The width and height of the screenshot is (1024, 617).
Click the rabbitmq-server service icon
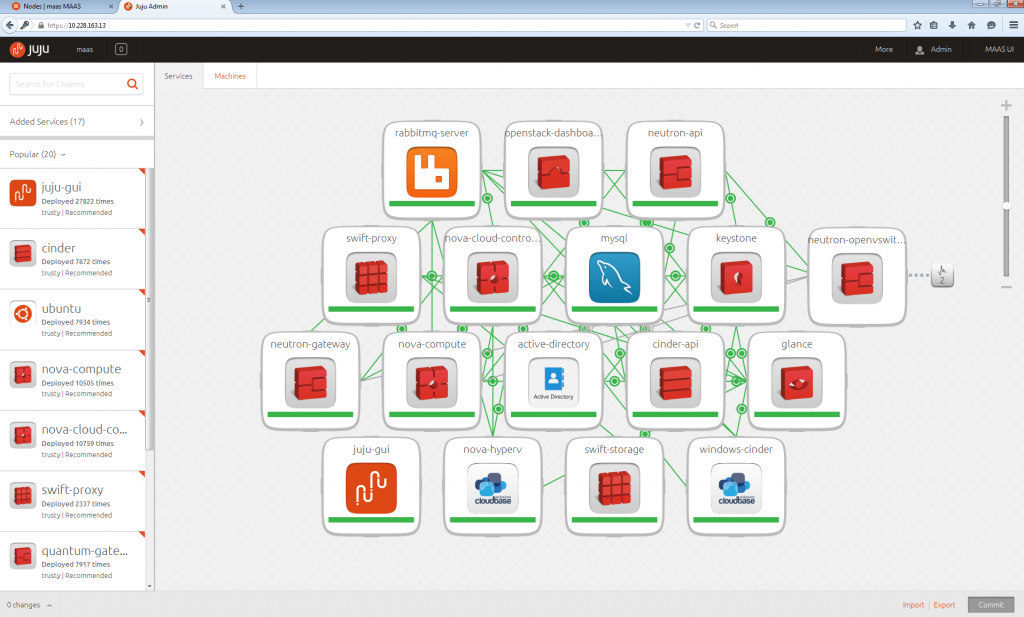point(431,172)
